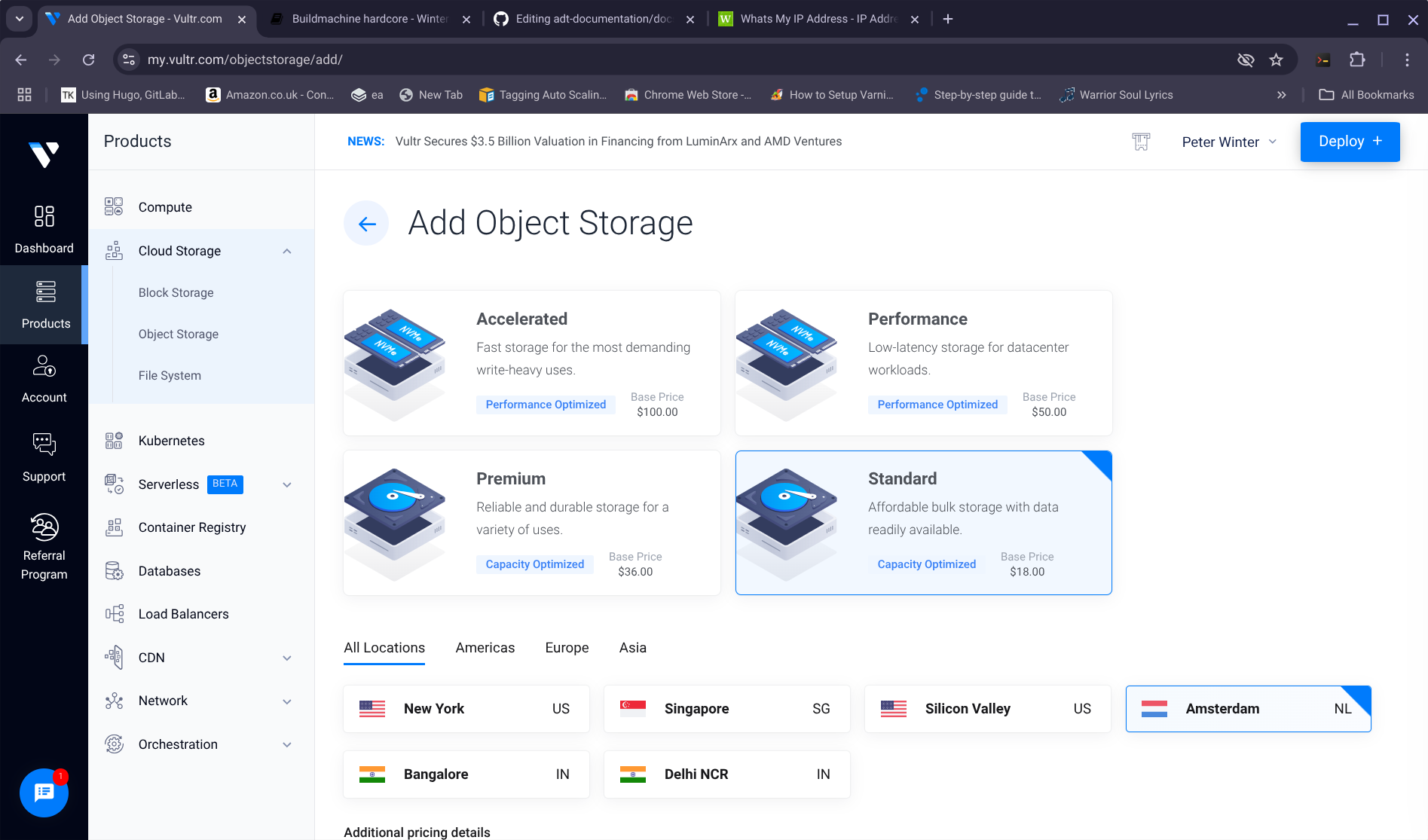Open the Dashboard icon in left rail
Viewport: 1428px width, 840px height.
point(44,217)
